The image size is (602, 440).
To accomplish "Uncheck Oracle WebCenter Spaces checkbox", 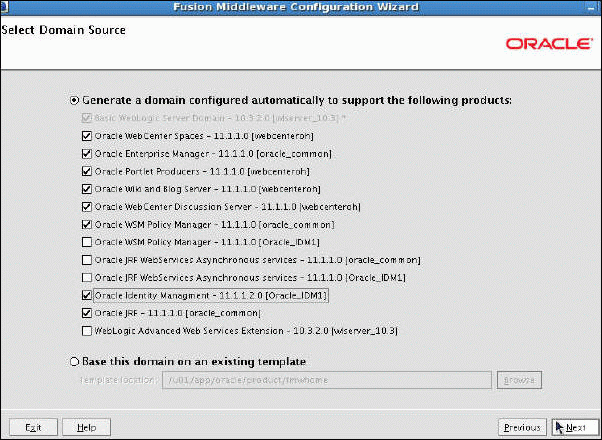I will coord(87,136).
